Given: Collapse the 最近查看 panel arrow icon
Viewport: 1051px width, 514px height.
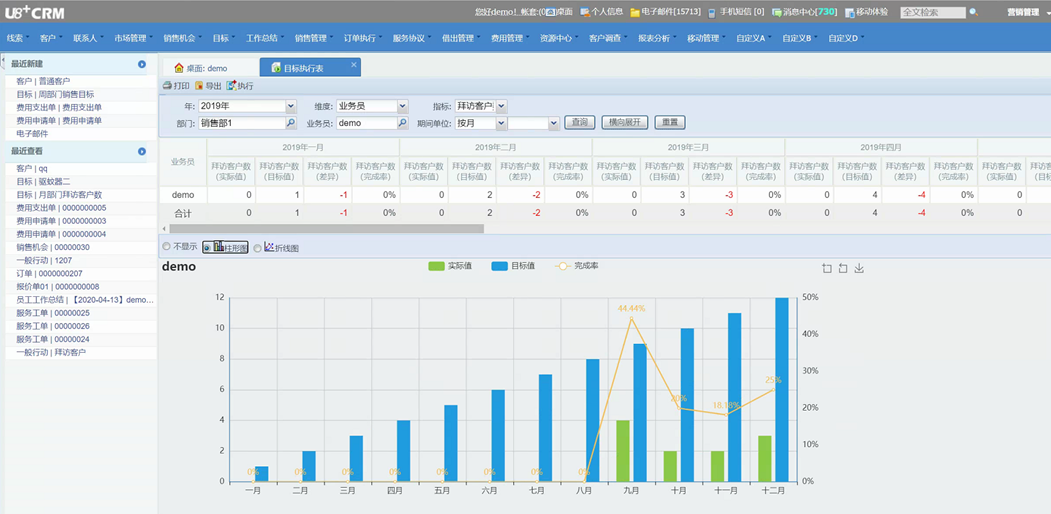Looking at the screenshot, I should [142, 151].
